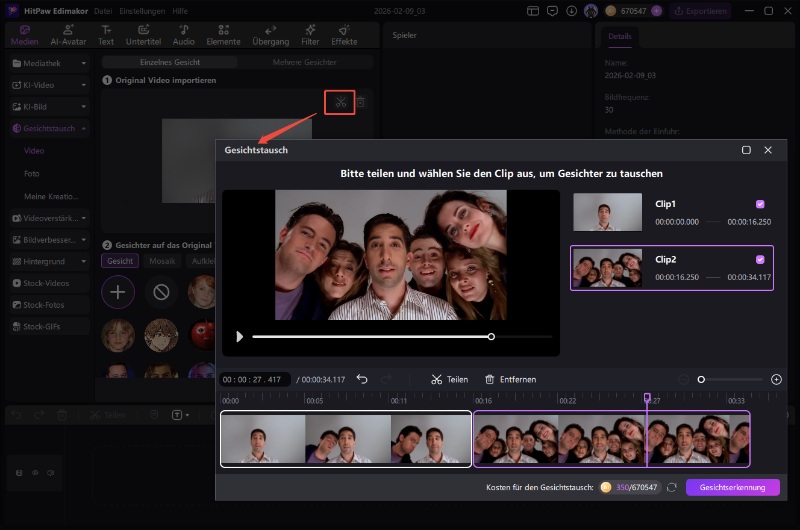Select the Clip2 thumbnail

pos(607,268)
